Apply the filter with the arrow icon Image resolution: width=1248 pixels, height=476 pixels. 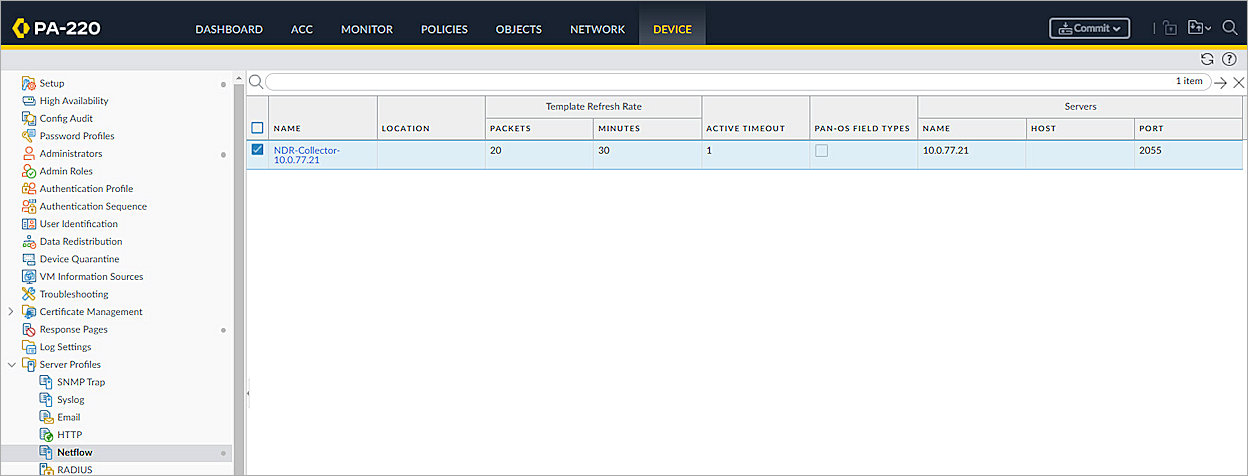click(x=1220, y=82)
